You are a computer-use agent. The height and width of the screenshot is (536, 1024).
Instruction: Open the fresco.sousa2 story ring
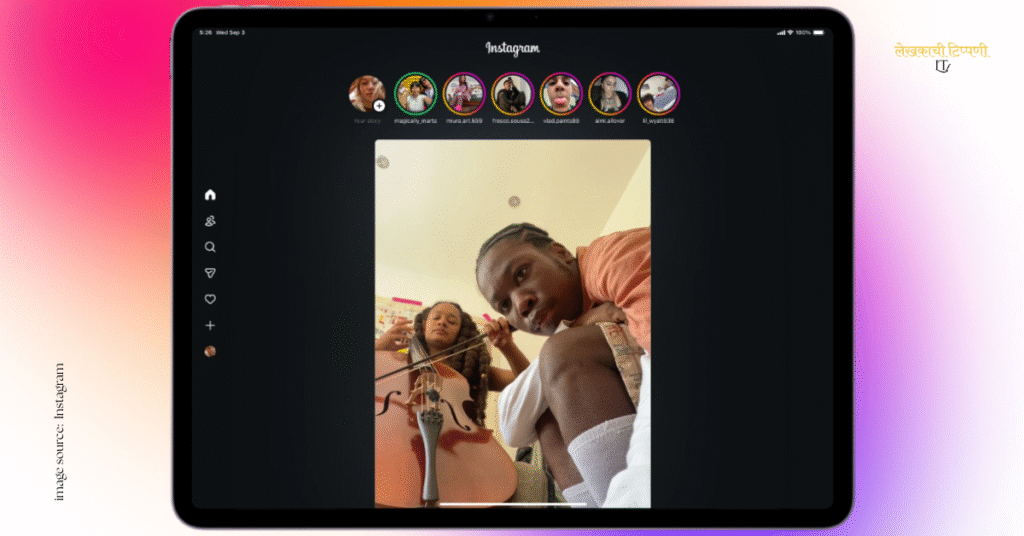pos(512,93)
